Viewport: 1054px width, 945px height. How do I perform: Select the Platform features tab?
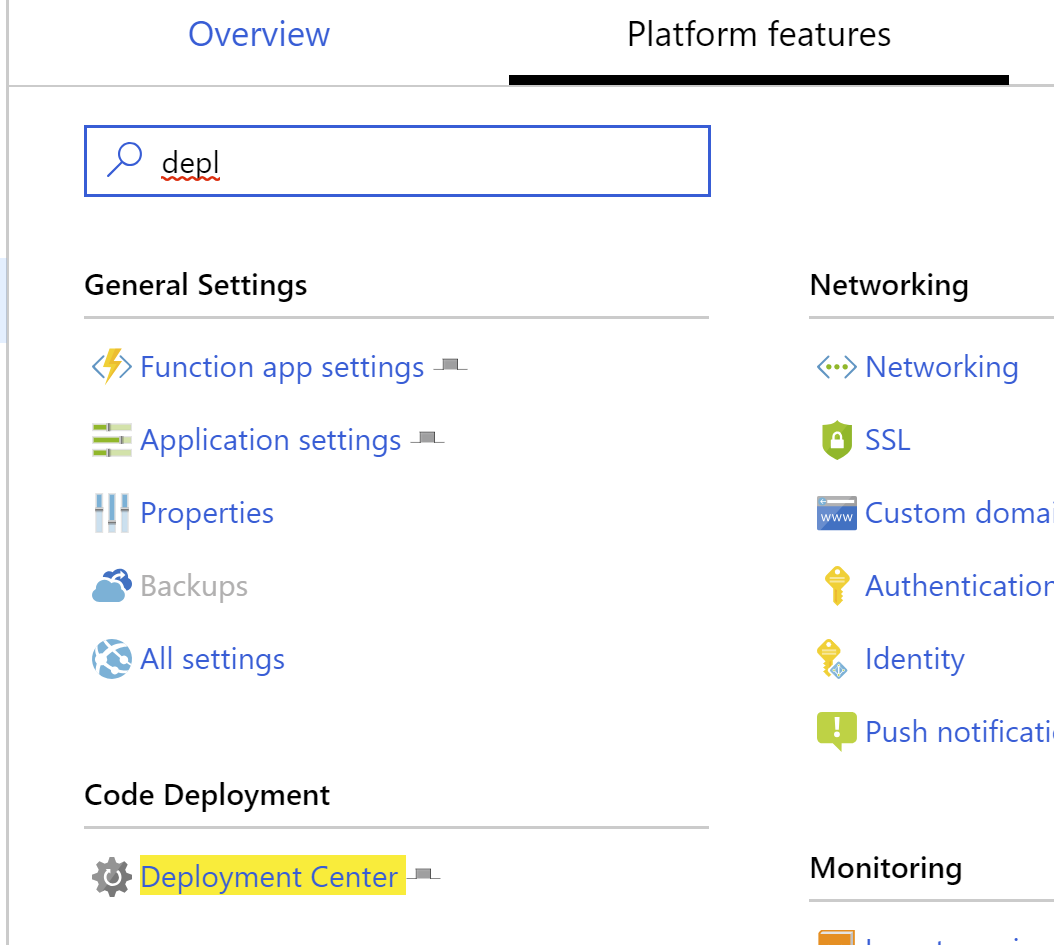click(x=758, y=34)
